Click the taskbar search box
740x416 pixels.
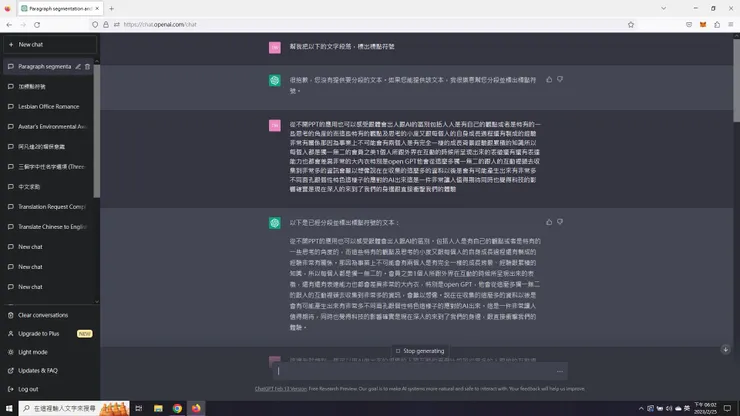tap(74, 408)
